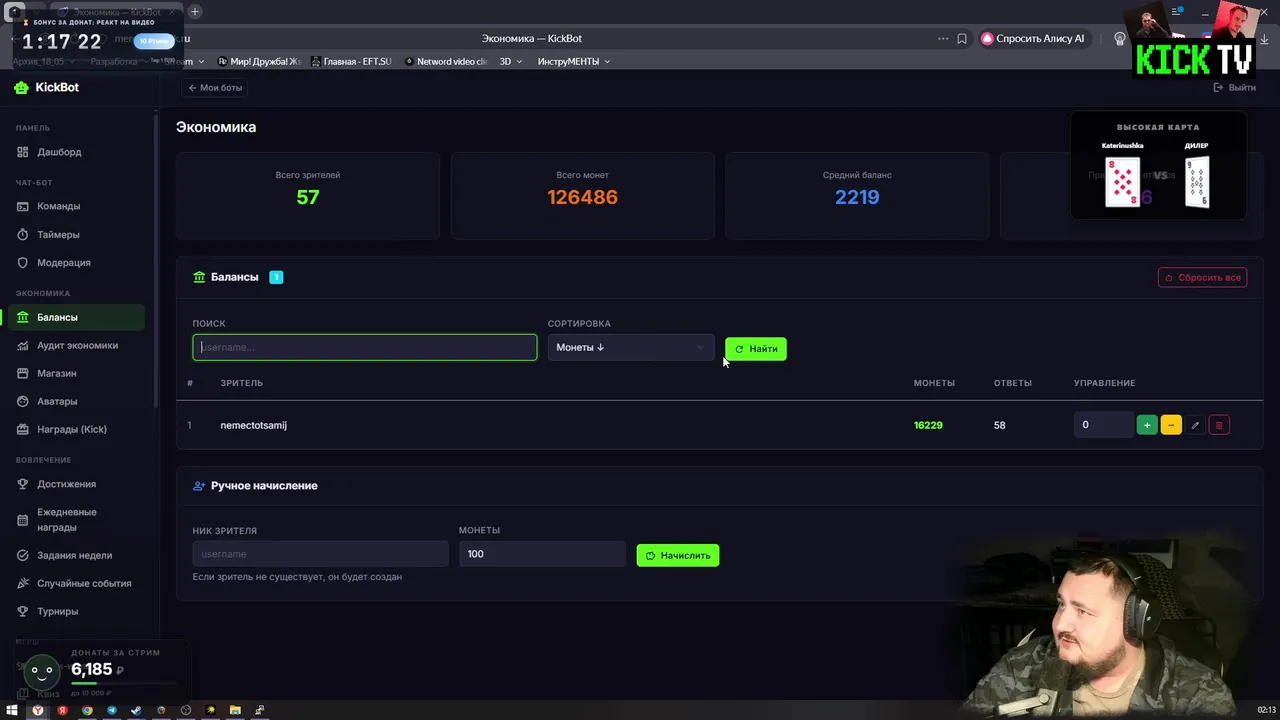Open Задания недели sidebar item
The height and width of the screenshot is (720, 1280).
(x=76, y=555)
